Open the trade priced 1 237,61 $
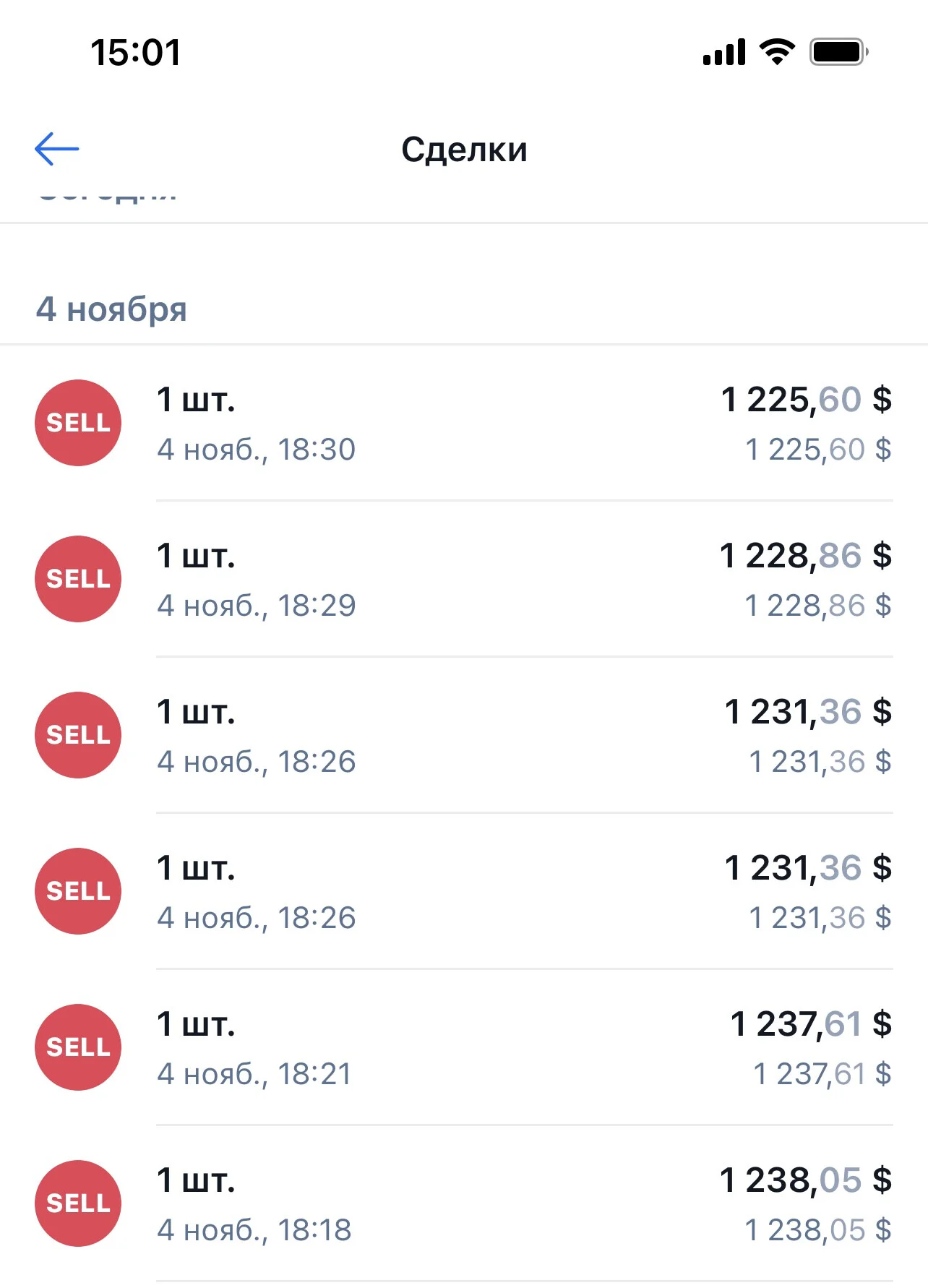Image resolution: width=928 pixels, height=1288 pixels. point(464,1047)
